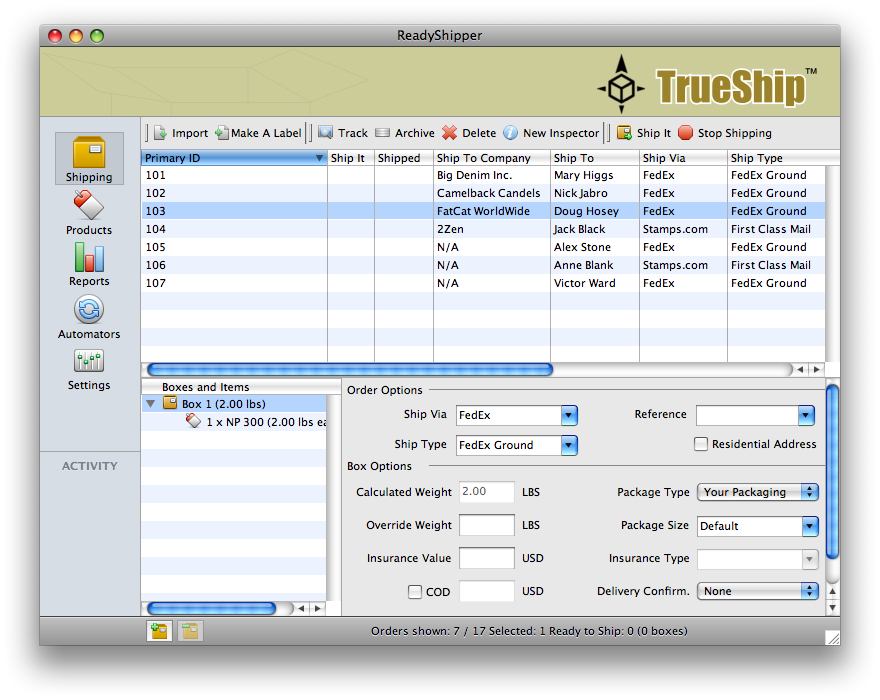Click the red Delete X icon
This screenshot has width=880, height=700.
pyautogui.click(x=450, y=133)
